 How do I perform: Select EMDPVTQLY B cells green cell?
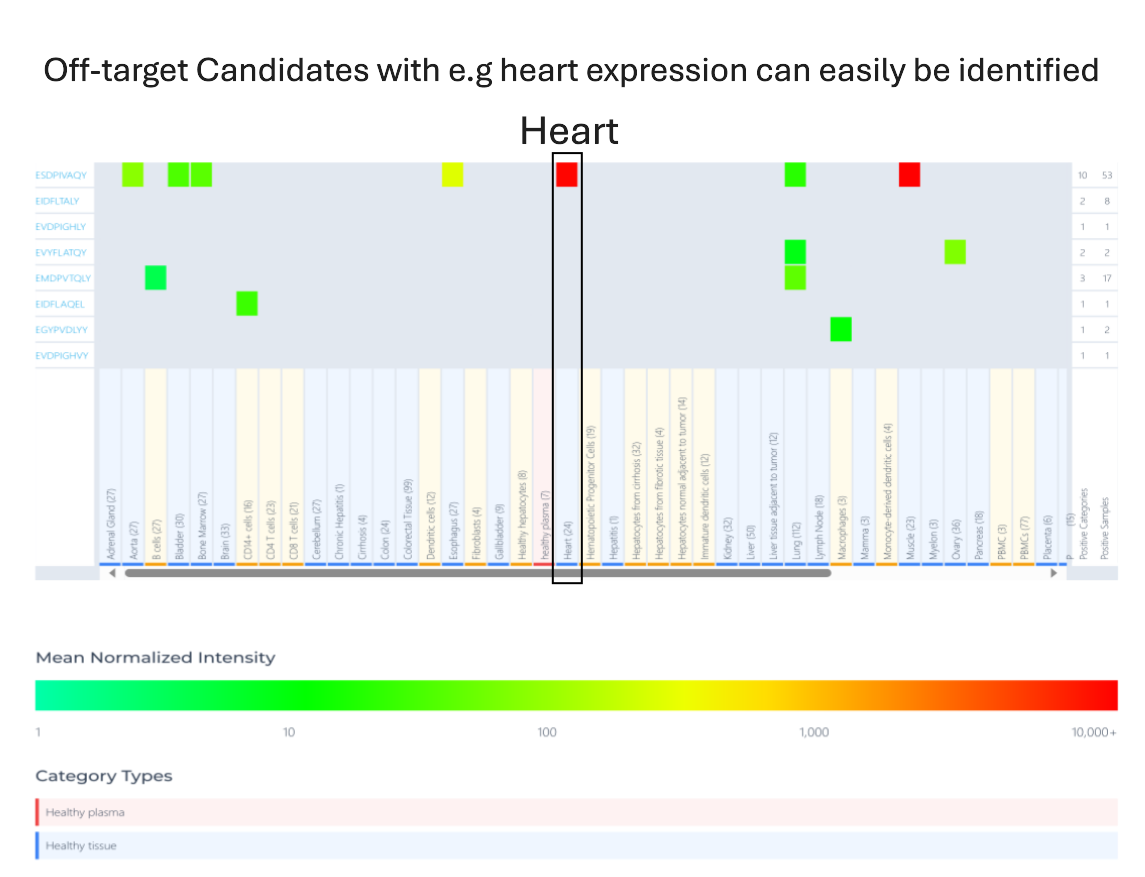coord(155,278)
